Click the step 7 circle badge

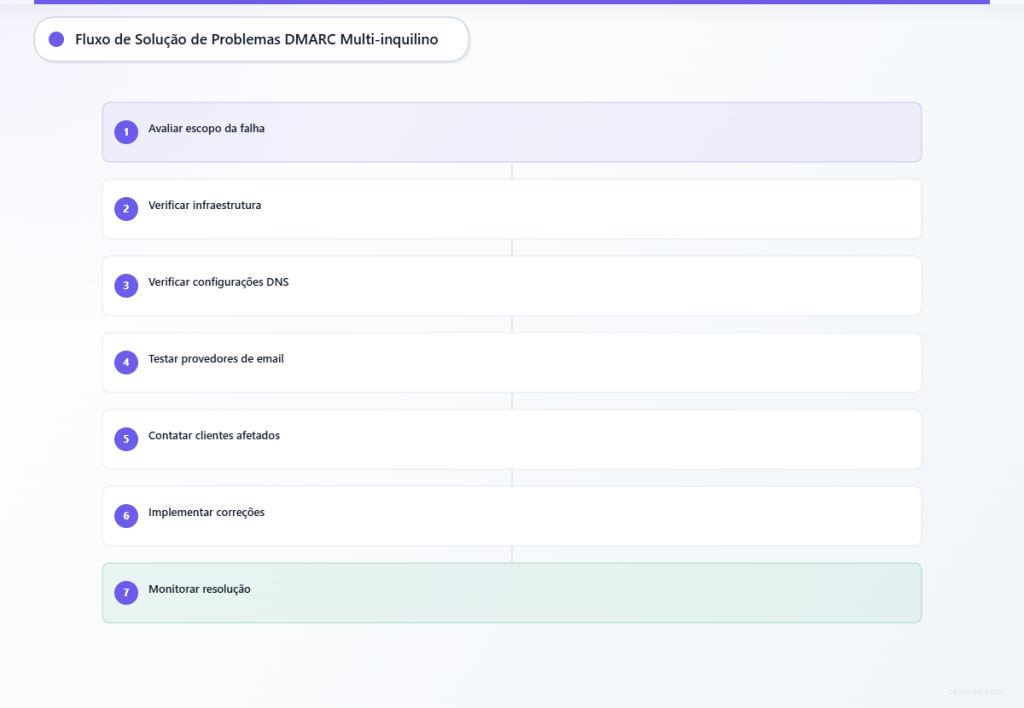pyautogui.click(x=126, y=592)
